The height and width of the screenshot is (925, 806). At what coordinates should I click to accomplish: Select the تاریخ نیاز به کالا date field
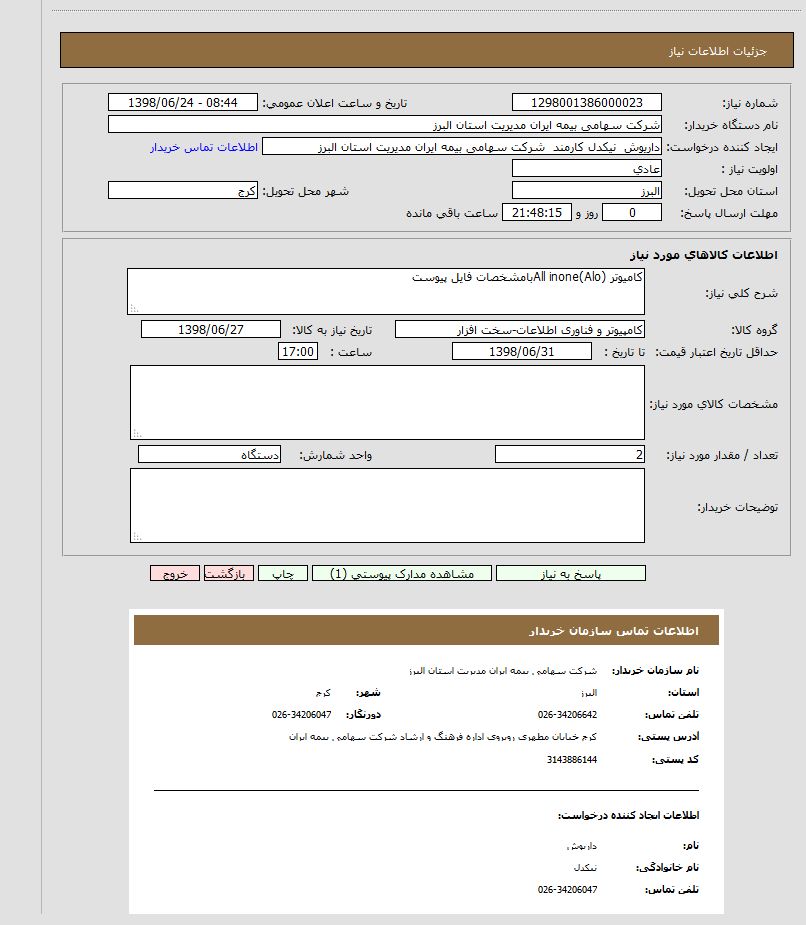pos(211,329)
